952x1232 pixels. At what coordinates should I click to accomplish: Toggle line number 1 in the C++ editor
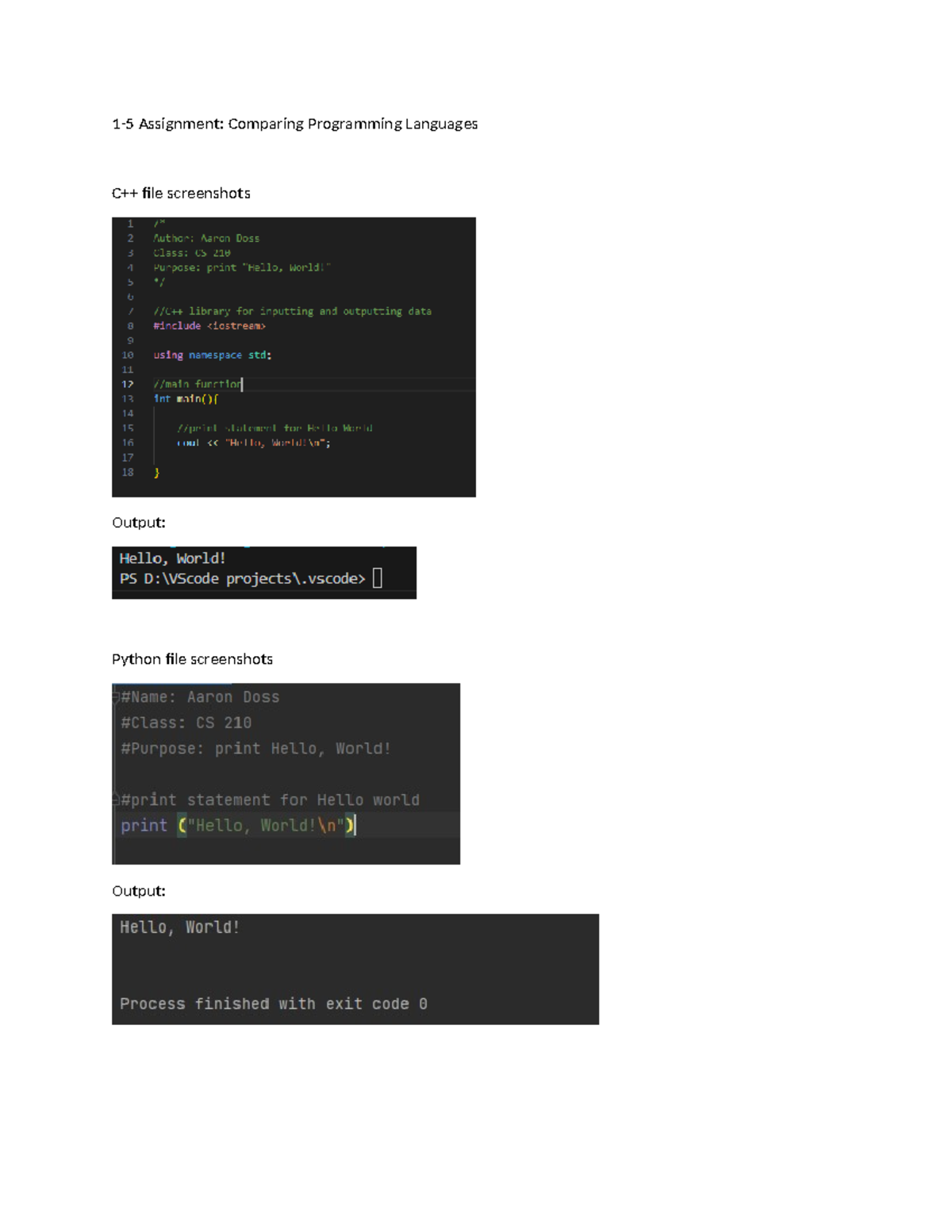[x=129, y=223]
